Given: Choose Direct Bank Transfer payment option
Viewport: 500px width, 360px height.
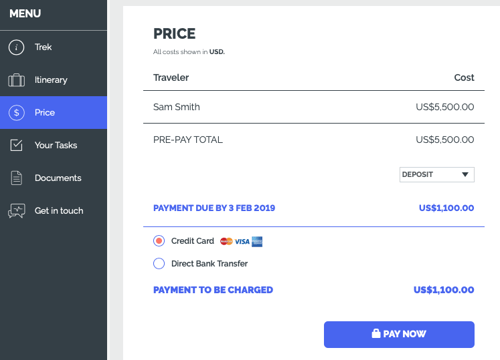Looking at the screenshot, I should point(159,263).
